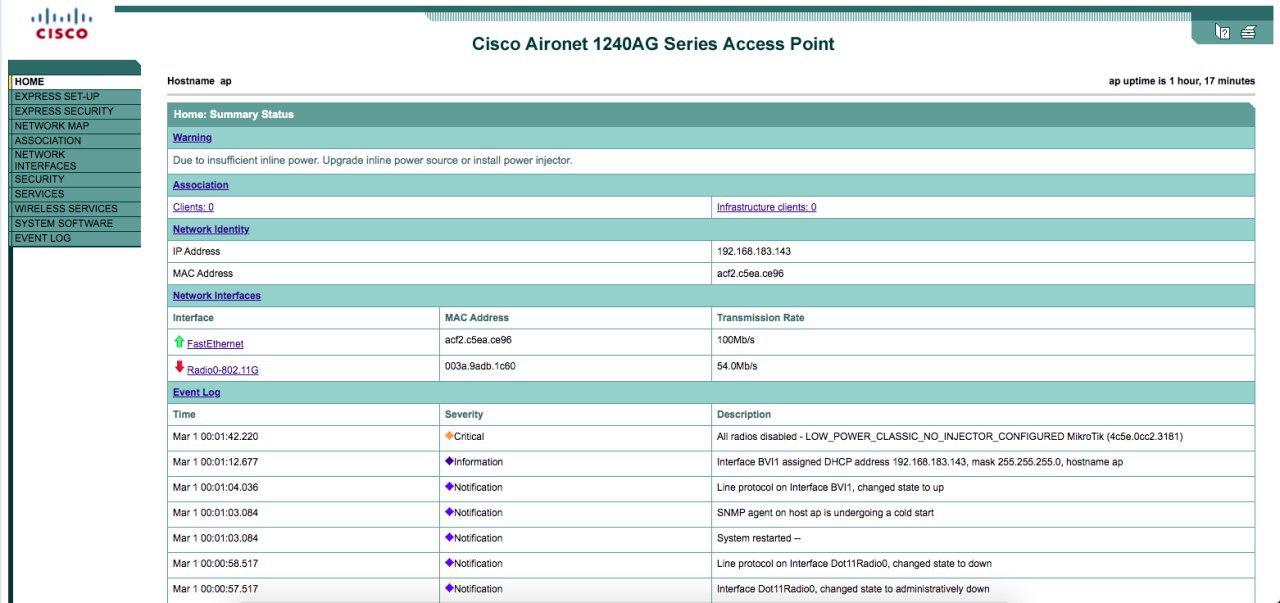Open NETWORK INTERFACES in the sidebar
Viewport: 1280px width, 603px height.
pyautogui.click(x=75, y=160)
